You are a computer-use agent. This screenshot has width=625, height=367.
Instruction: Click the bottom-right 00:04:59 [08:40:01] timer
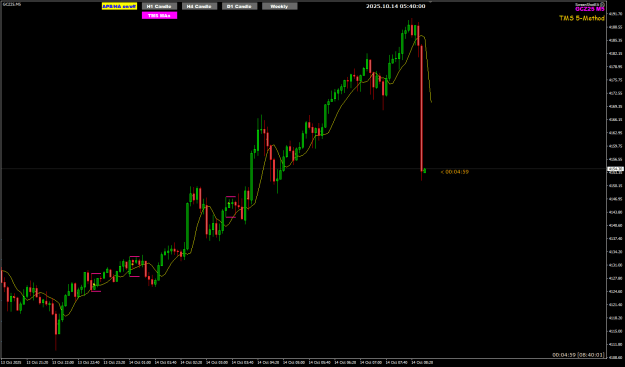pyautogui.click(x=578, y=355)
